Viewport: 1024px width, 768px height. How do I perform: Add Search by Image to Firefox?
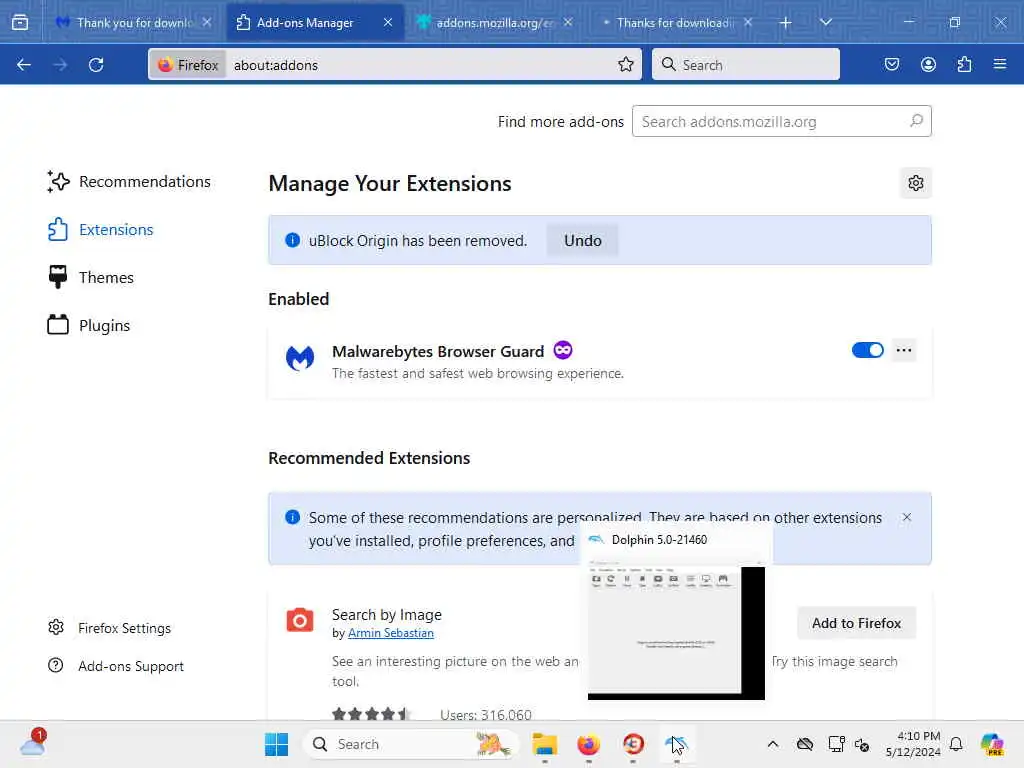click(856, 623)
